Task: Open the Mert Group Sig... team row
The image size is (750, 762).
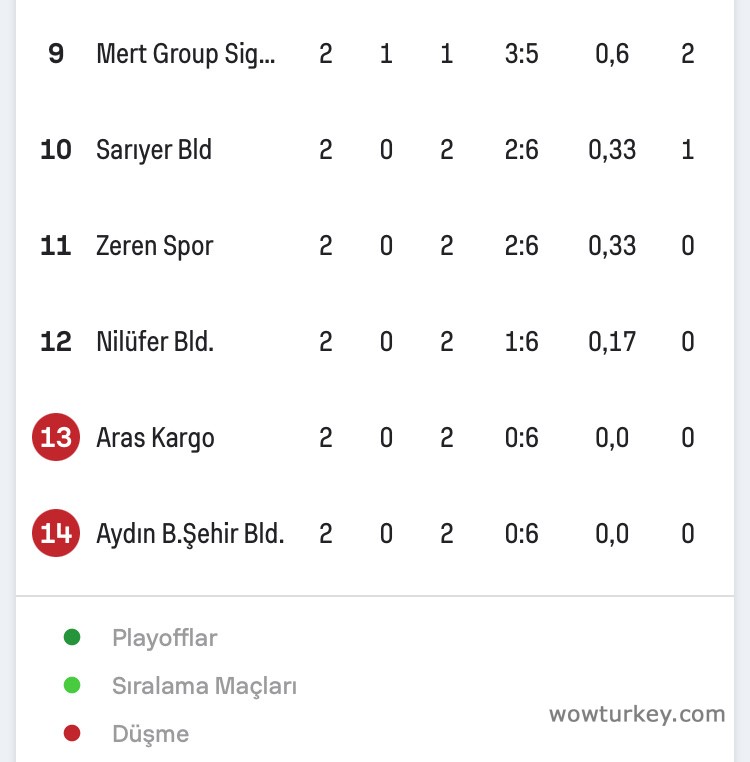Action: (185, 54)
